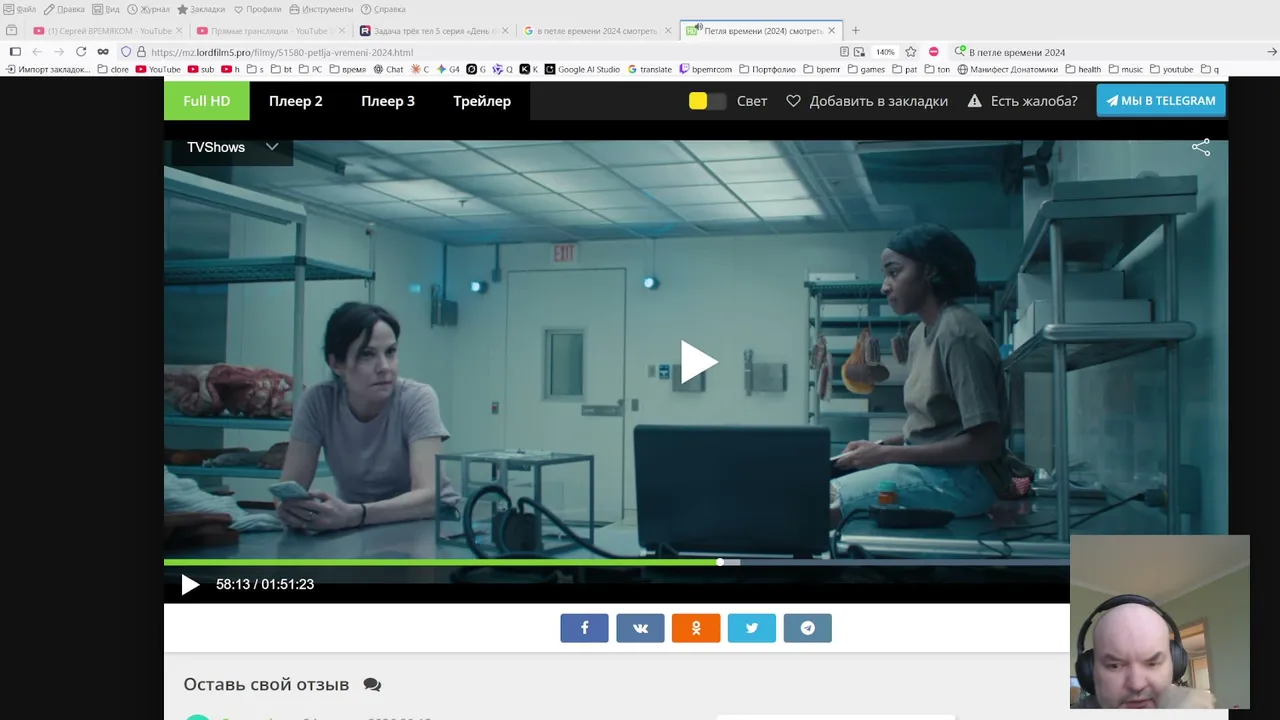Open site security lock information
Image resolution: width=1280 pixels, height=720 pixels.
tap(141, 52)
